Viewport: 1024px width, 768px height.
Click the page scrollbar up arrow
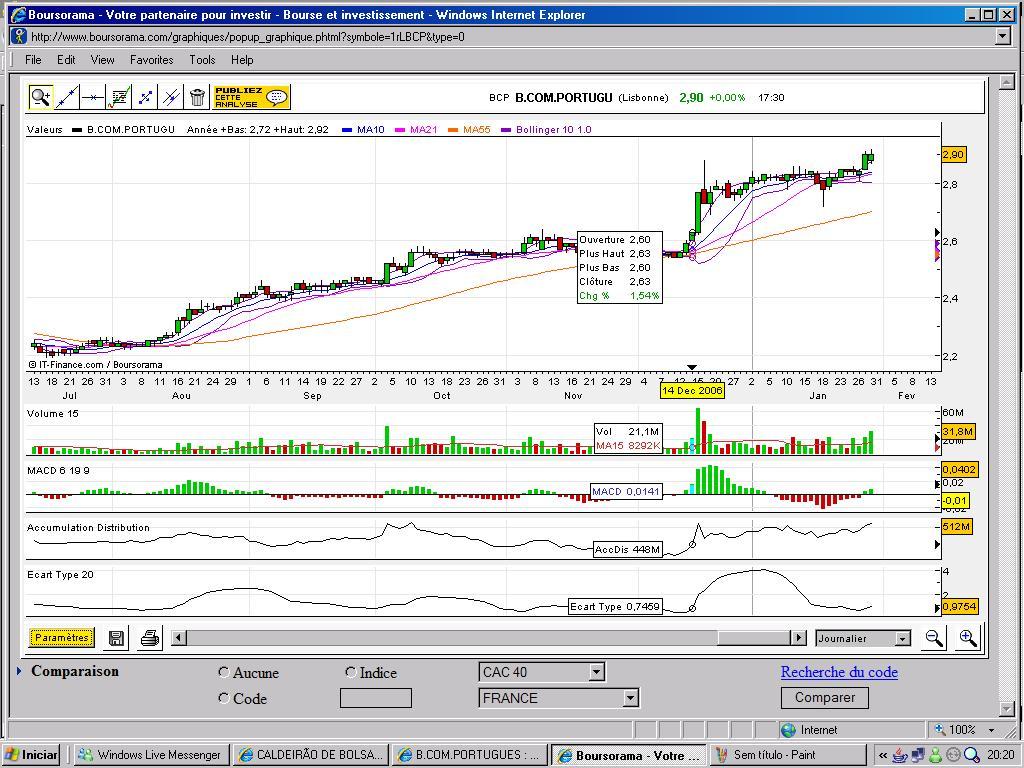click(1006, 82)
